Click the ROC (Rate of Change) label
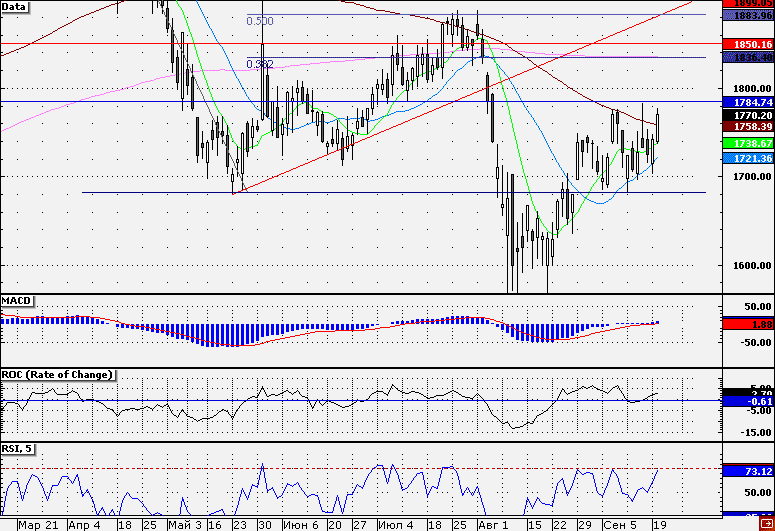Viewport: 775px width, 531px height. [58, 374]
